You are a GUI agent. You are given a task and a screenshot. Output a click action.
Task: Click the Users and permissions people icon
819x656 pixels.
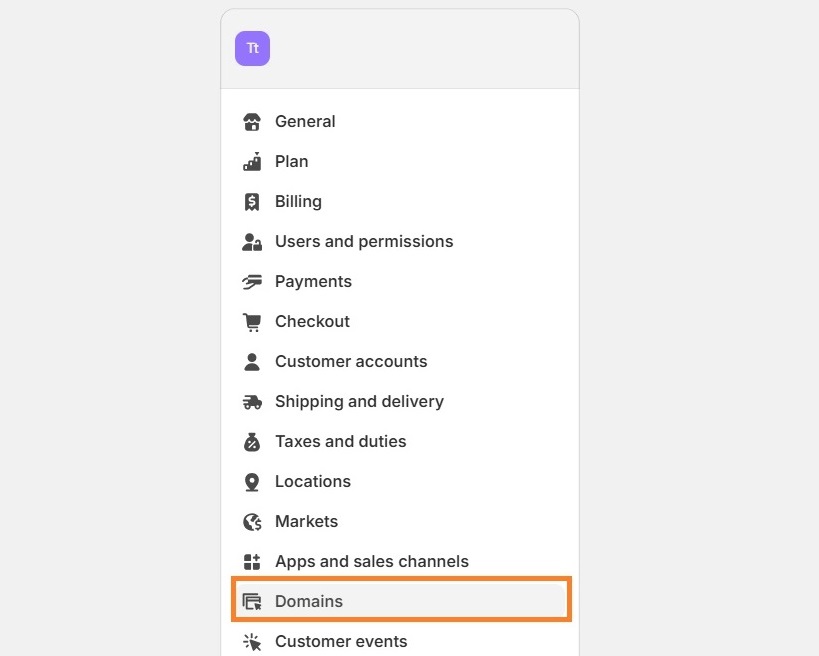(252, 241)
